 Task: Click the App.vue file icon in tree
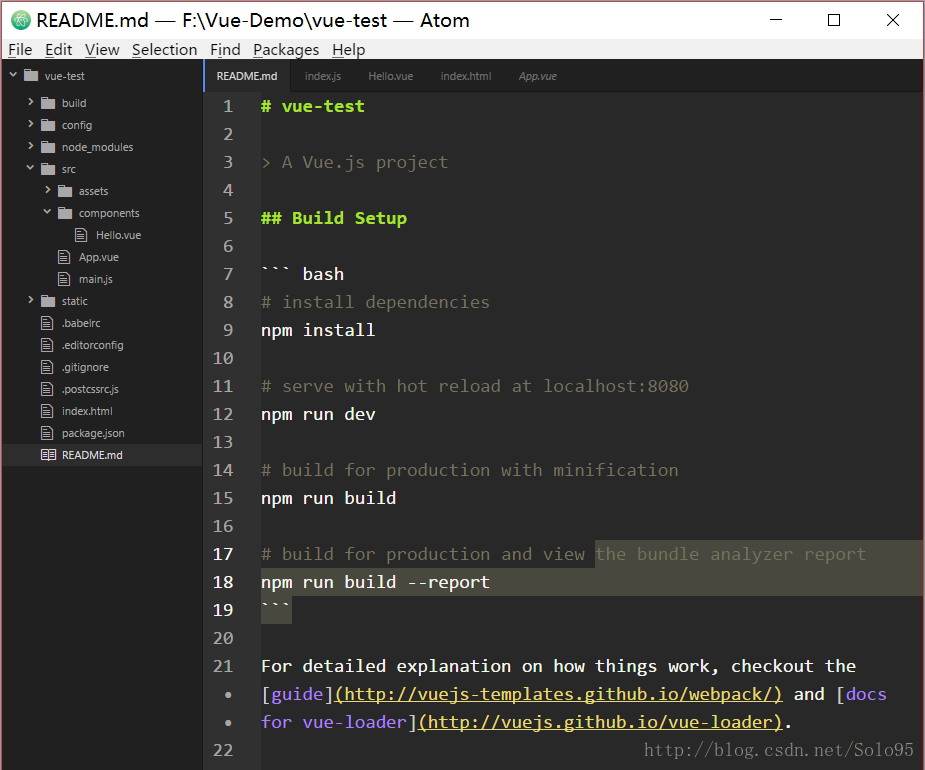pyautogui.click(x=64, y=257)
